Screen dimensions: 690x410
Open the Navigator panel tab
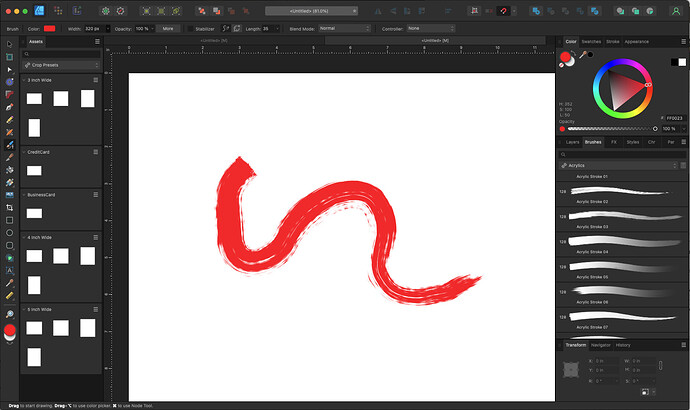[x=600, y=345]
